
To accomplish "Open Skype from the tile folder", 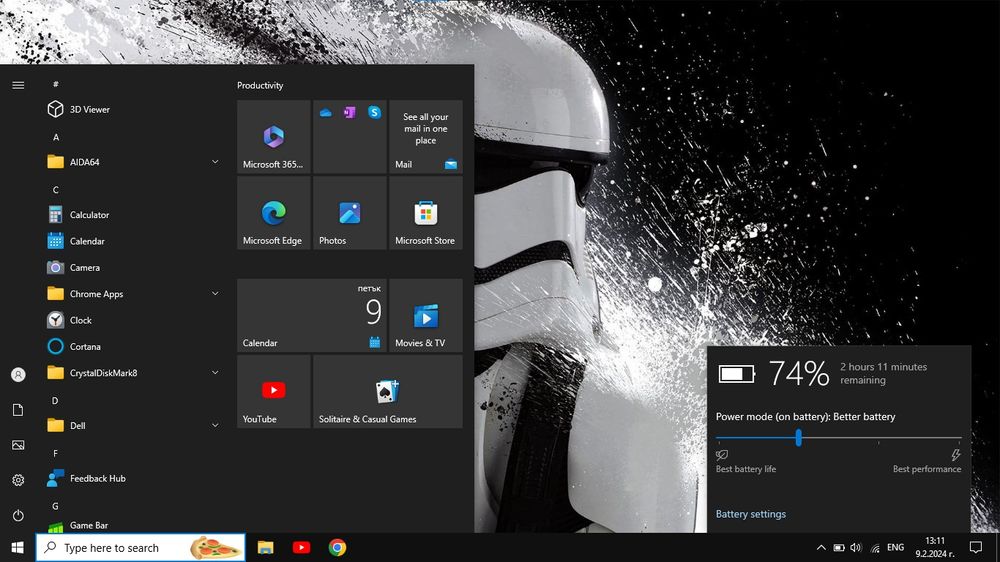I will (374, 113).
